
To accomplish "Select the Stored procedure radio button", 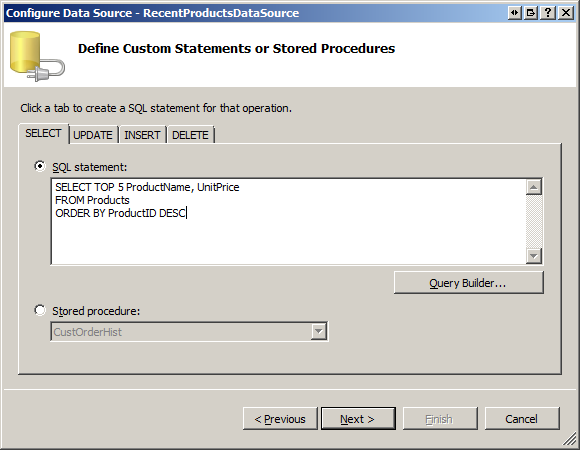I will (40, 310).
